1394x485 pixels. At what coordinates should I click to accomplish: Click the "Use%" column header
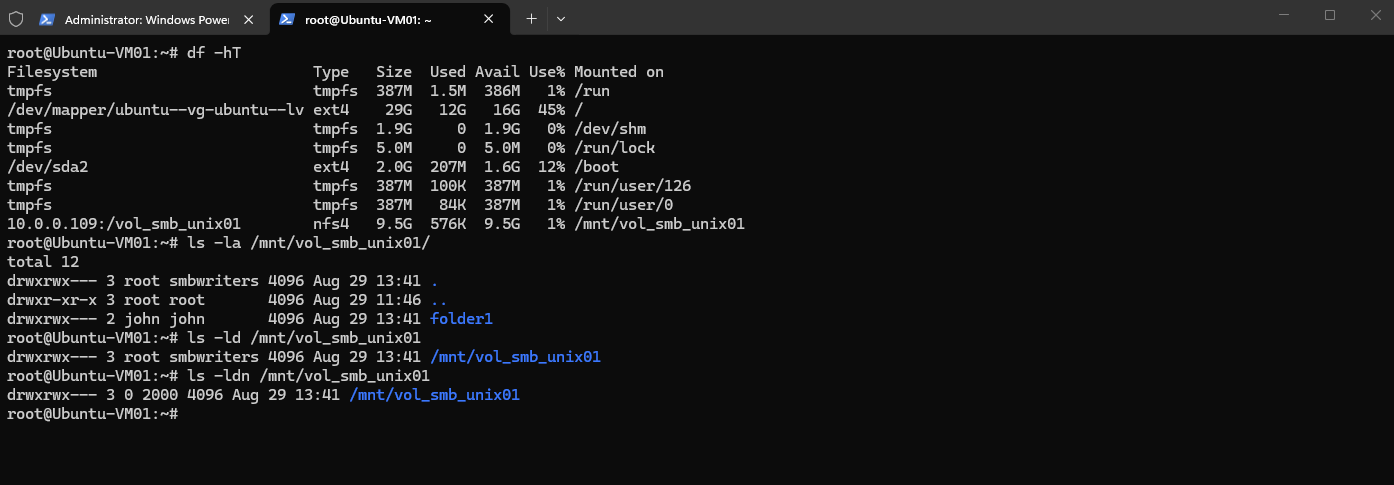(547, 72)
